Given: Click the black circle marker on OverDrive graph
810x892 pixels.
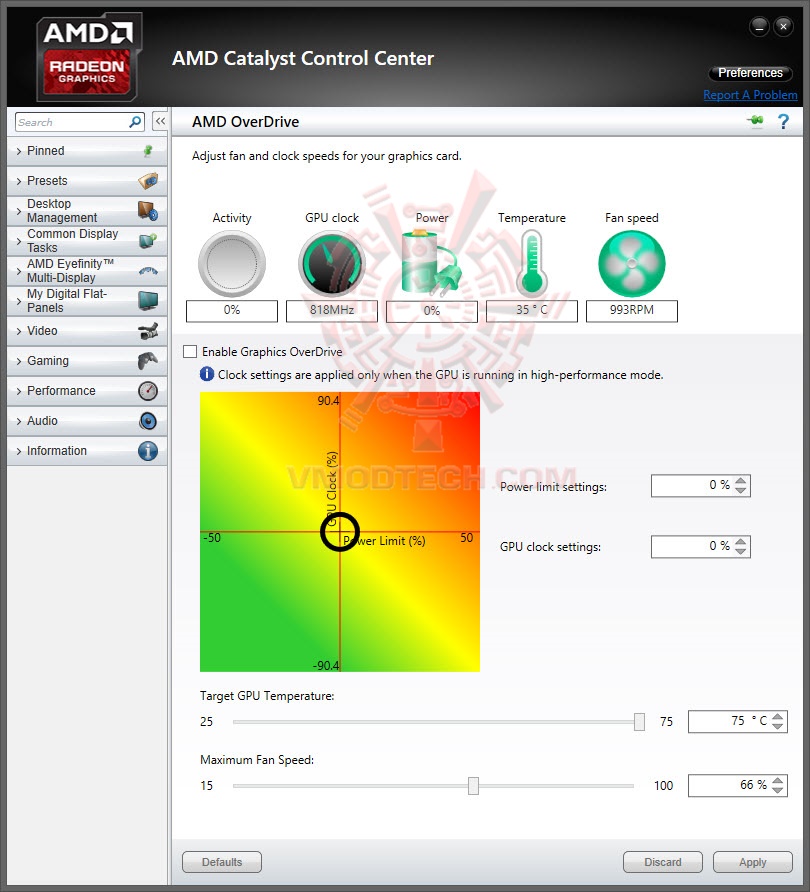Looking at the screenshot, I should point(340,532).
